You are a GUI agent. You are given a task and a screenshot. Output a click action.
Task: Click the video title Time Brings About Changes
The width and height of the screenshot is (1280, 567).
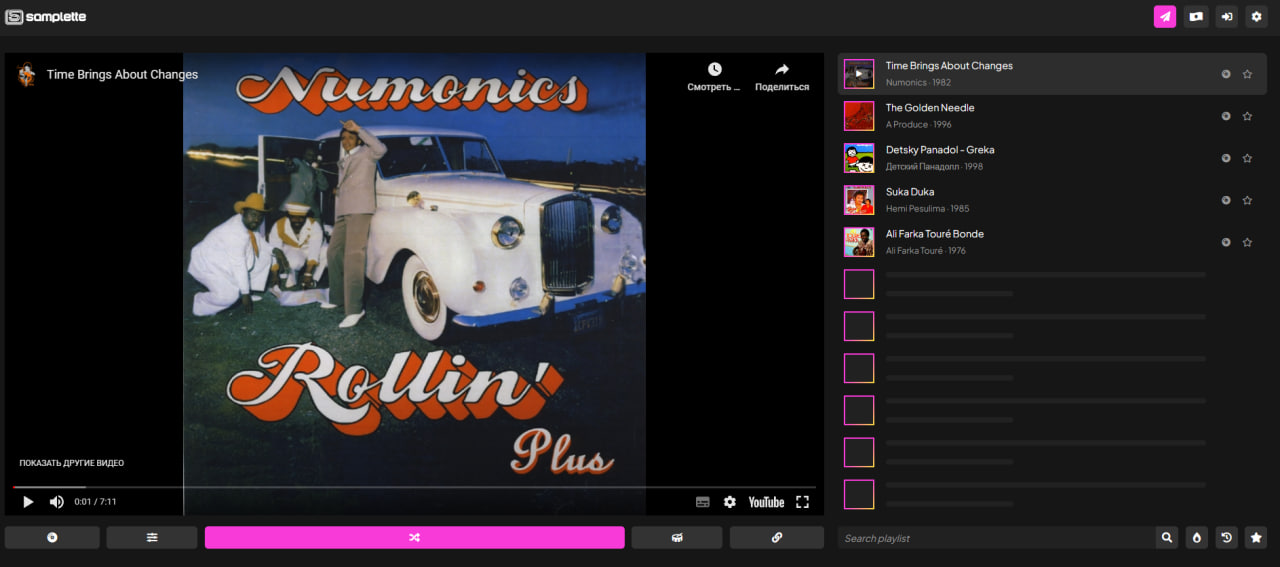(x=122, y=74)
